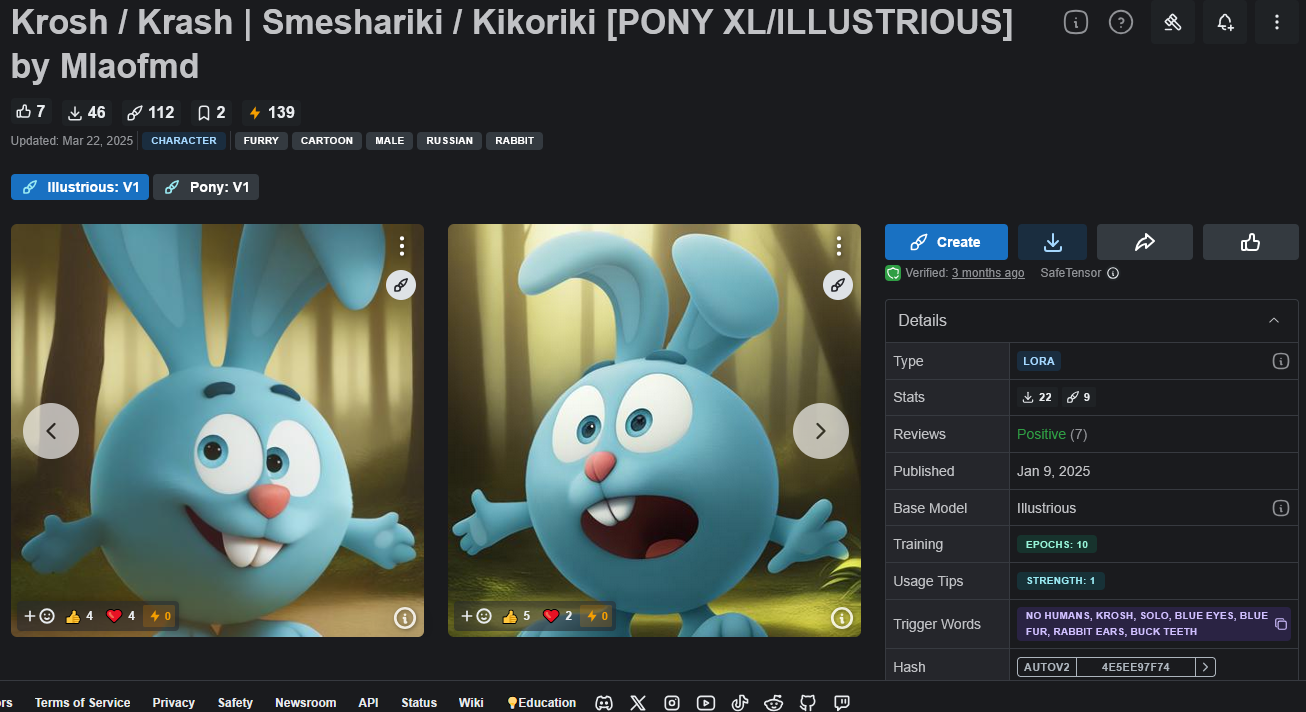The height and width of the screenshot is (712, 1306).
Task: Expand hash types with the chevron arrow
Action: (1205, 667)
